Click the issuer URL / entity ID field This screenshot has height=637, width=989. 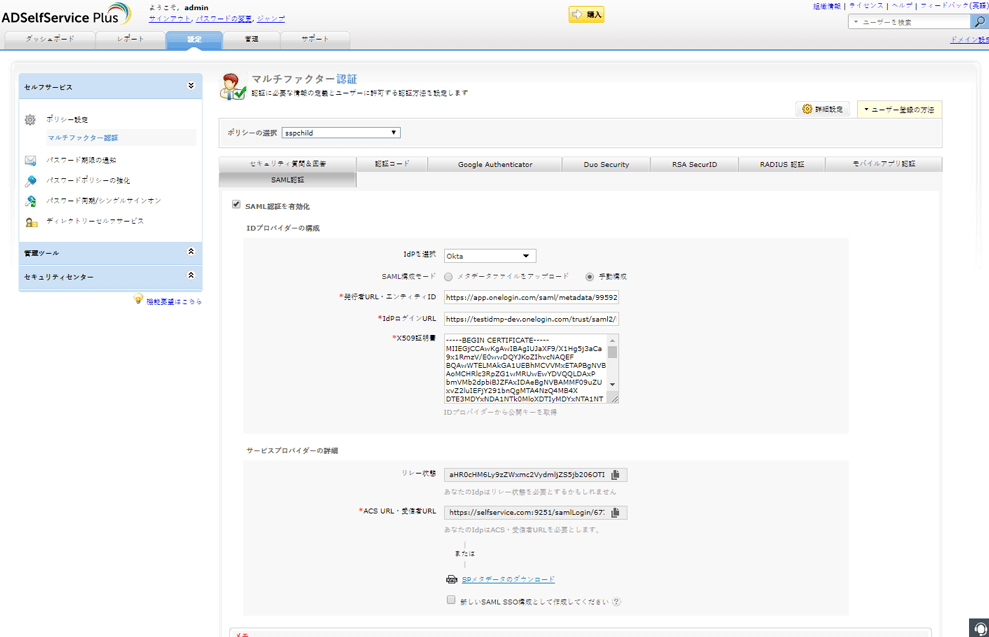pyautogui.click(x=531, y=297)
